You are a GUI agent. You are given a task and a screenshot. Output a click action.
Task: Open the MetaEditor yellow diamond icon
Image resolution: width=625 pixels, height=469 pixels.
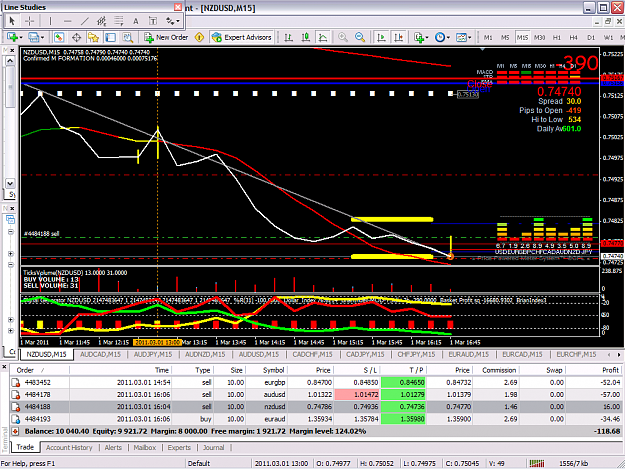tap(199, 37)
